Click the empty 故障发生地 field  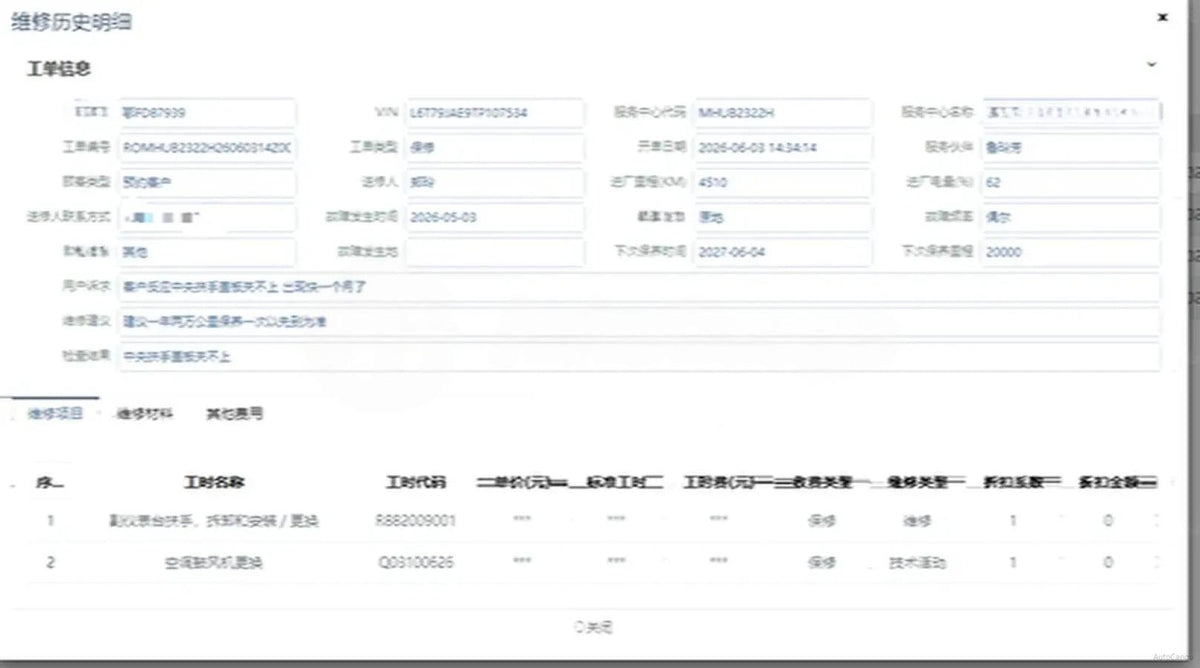(x=494, y=253)
